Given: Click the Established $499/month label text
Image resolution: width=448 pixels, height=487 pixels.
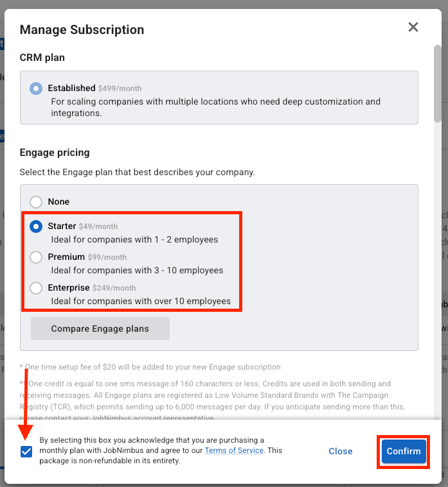Looking at the screenshot, I should click(x=95, y=88).
